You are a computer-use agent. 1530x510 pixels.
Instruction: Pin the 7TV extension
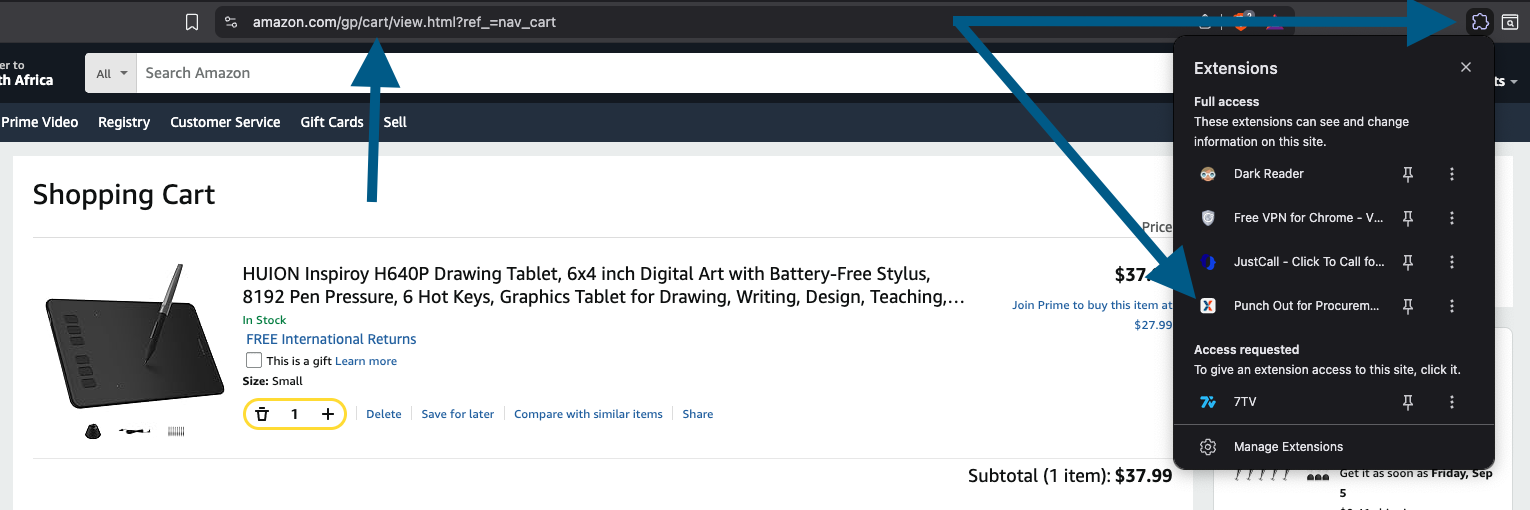coord(1408,402)
